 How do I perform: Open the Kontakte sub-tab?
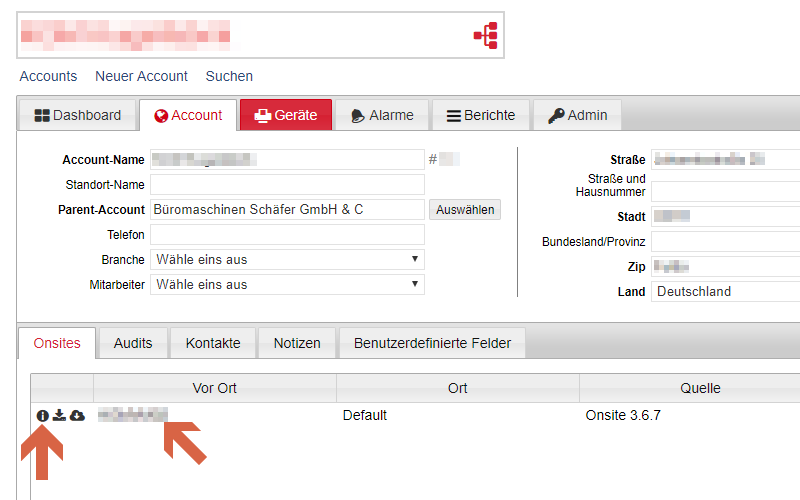pos(213,343)
